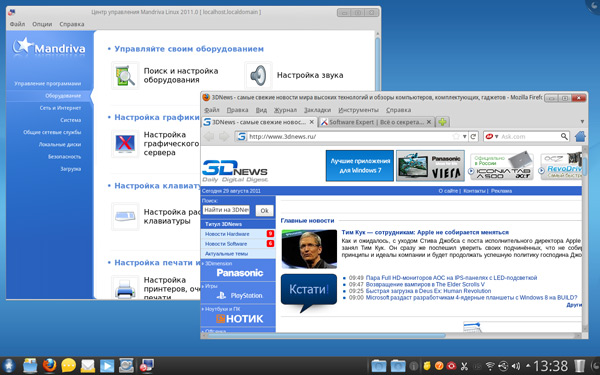
Task: Click the wireless network tray icon
Action: (490, 366)
